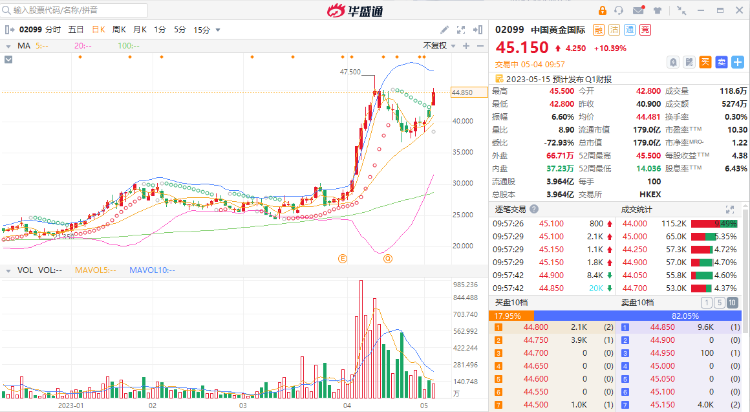
Task: Open the messages envelope icon
Action: (x=638, y=10)
